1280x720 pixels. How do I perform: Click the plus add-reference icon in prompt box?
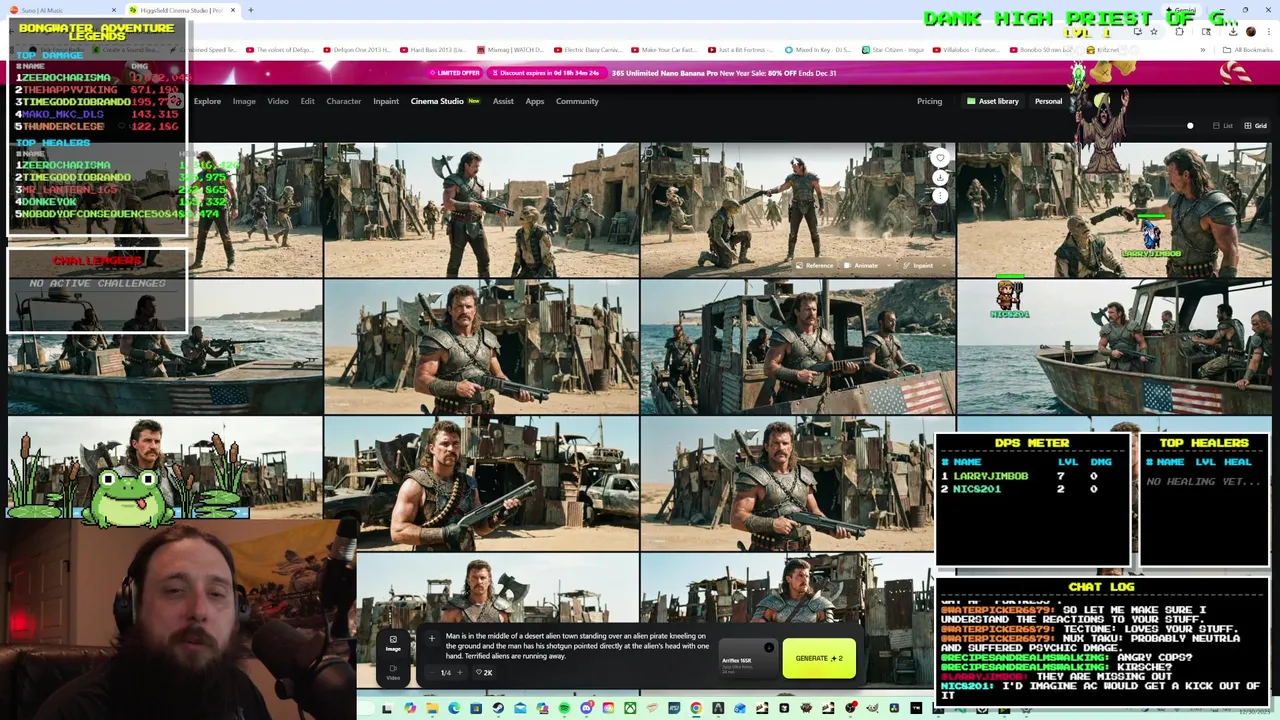pos(432,638)
